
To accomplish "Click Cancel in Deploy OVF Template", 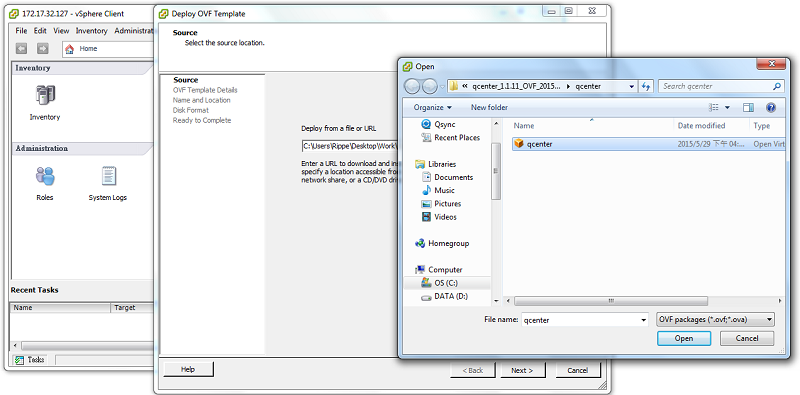I will click(x=578, y=371).
